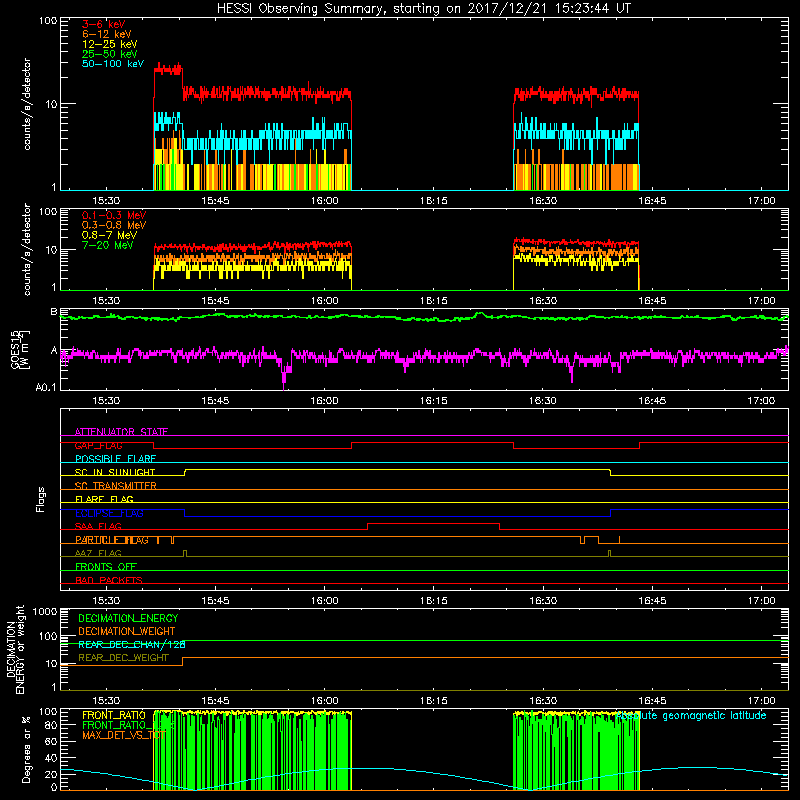800x800 pixels.
Task: Click the PARTICLE_FLAG label
Action: [x=112, y=540]
